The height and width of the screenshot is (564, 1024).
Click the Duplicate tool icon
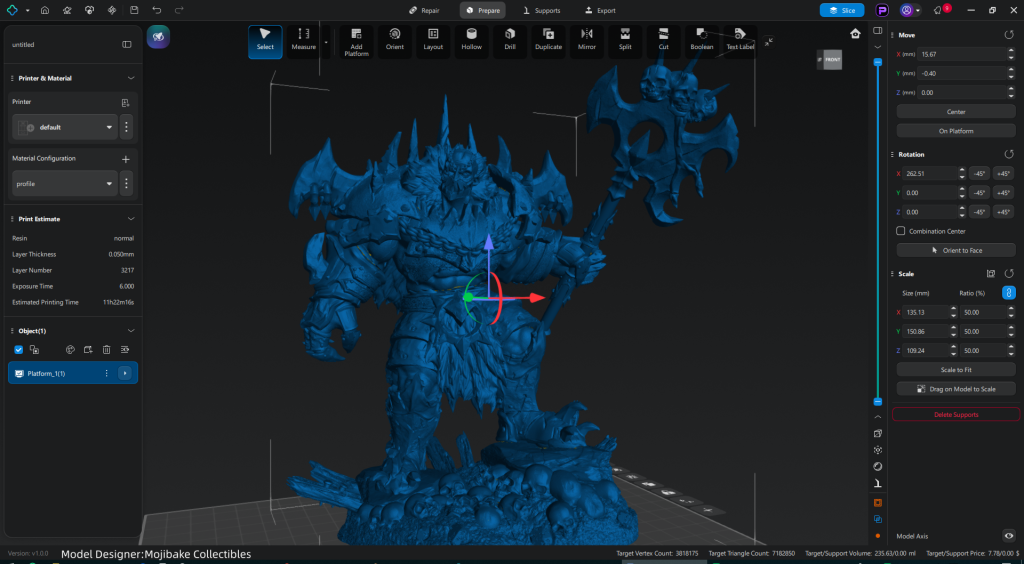tap(548, 41)
